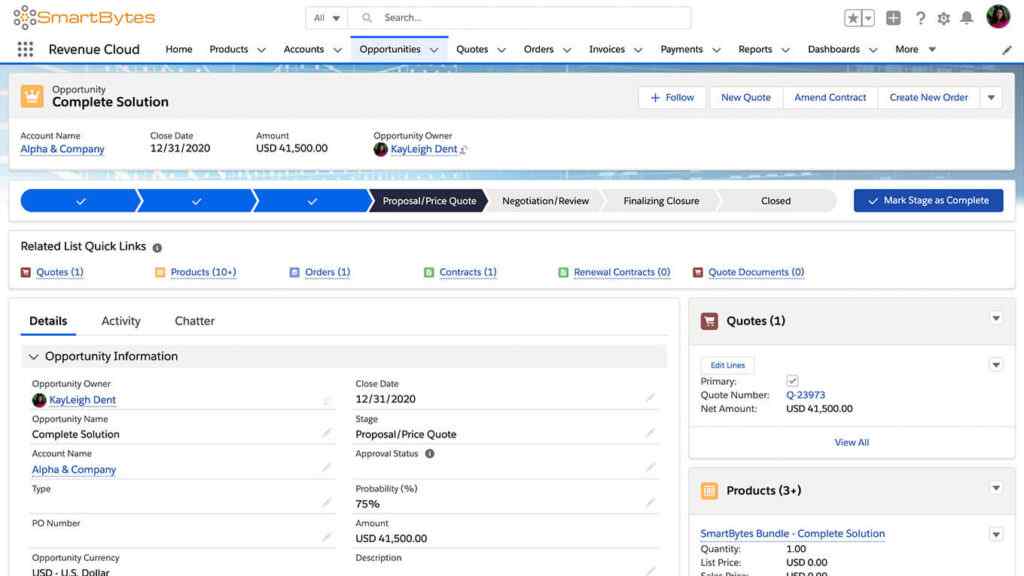Open the Payments nav tab
1024x576 pixels.
681,50
